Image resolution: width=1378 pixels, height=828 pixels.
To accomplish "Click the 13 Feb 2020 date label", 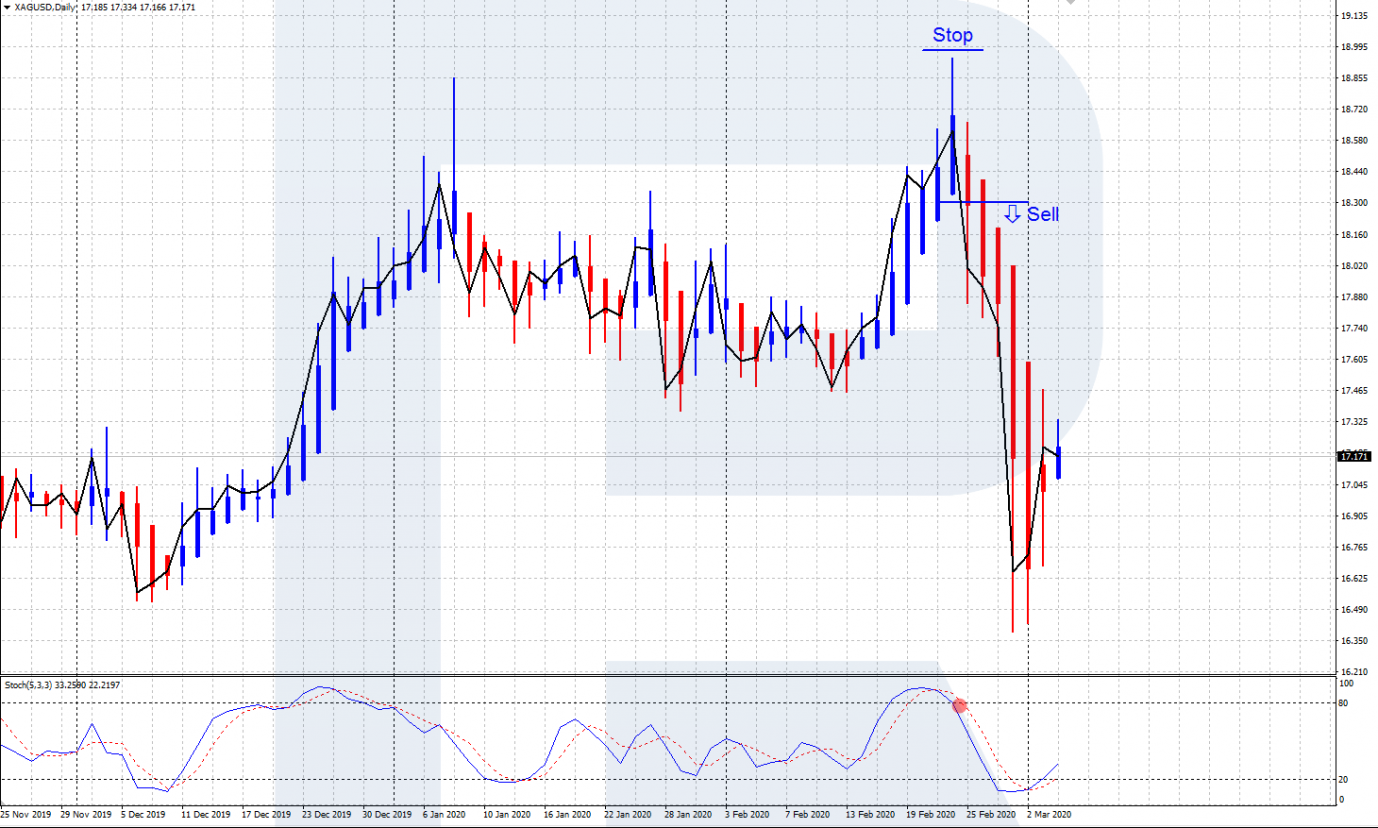I will click(868, 815).
